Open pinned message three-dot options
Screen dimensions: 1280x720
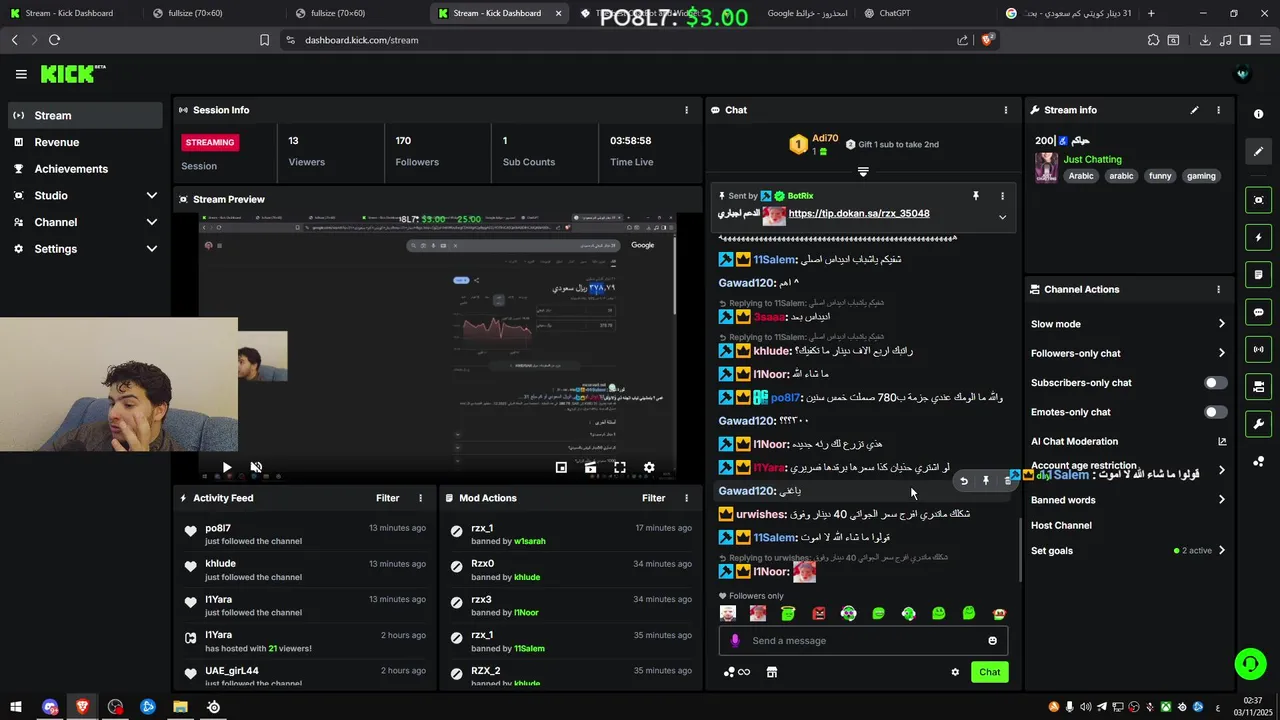click(1002, 196)
